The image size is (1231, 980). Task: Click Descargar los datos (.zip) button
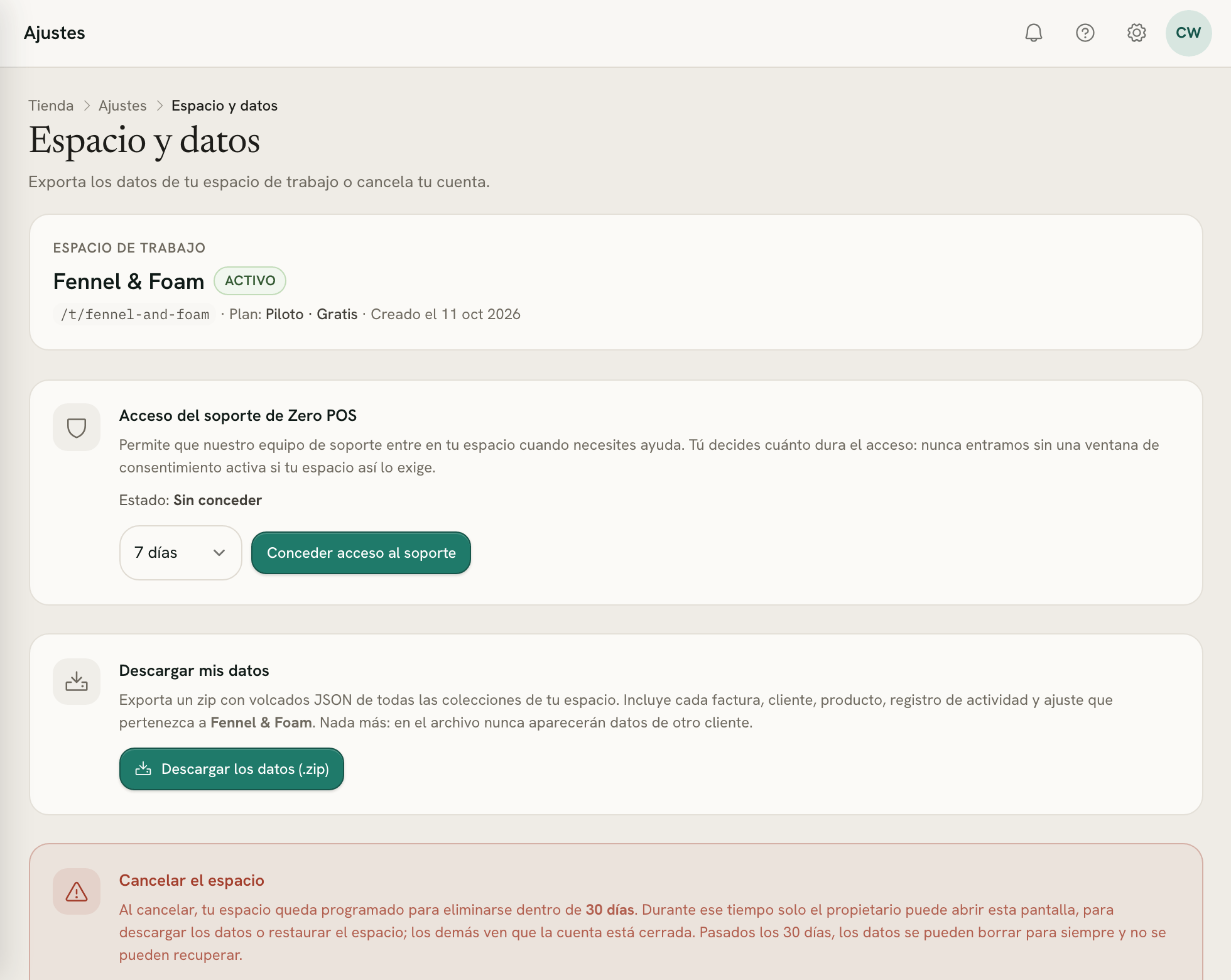[x=232, y=769]
